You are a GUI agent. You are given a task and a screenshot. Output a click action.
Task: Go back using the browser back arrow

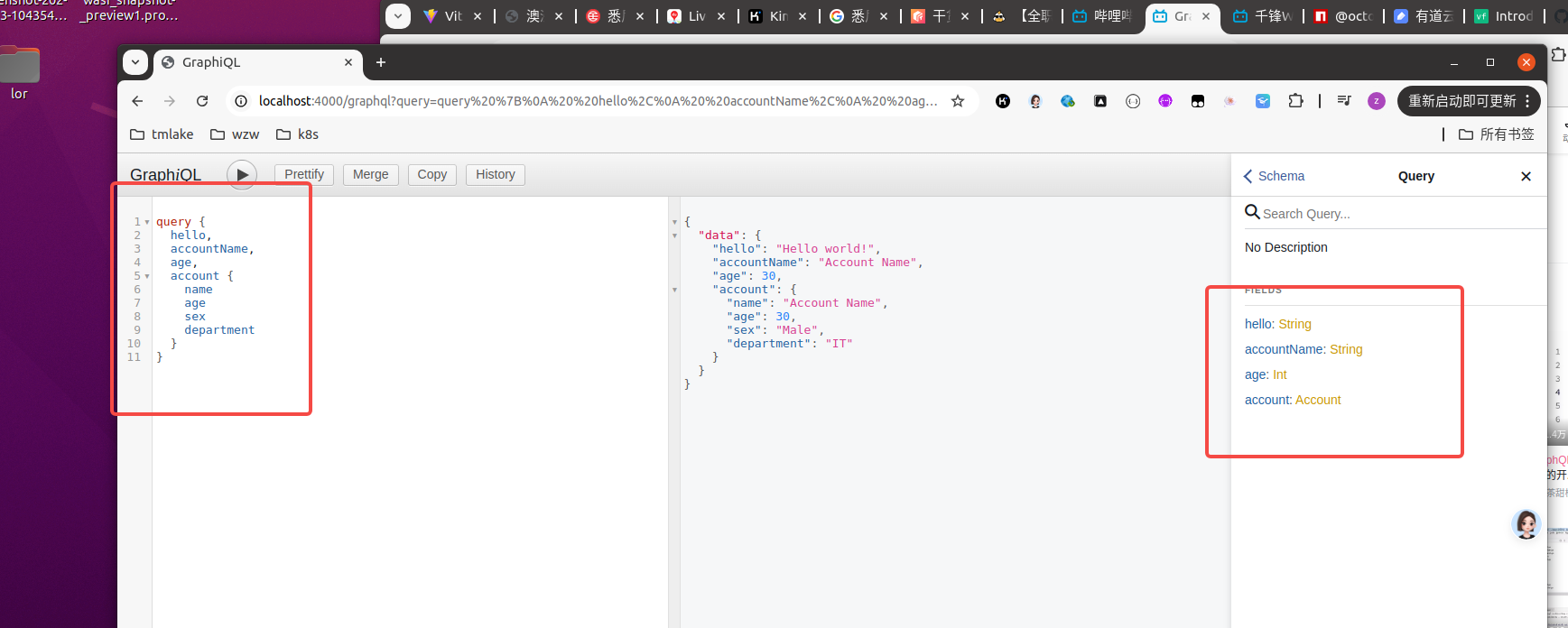(137, 101)
